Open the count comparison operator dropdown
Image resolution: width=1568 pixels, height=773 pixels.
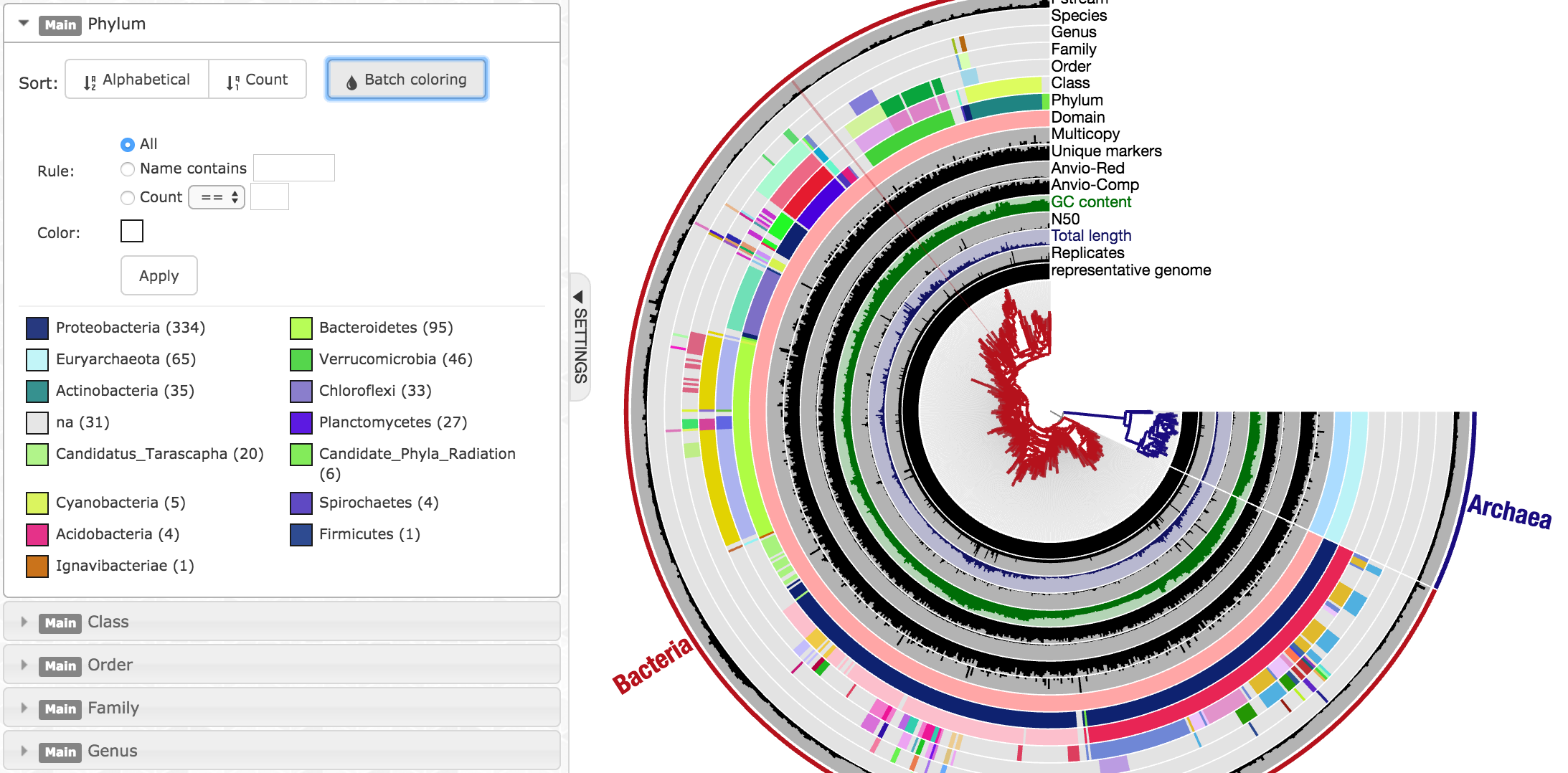[217, 197]
